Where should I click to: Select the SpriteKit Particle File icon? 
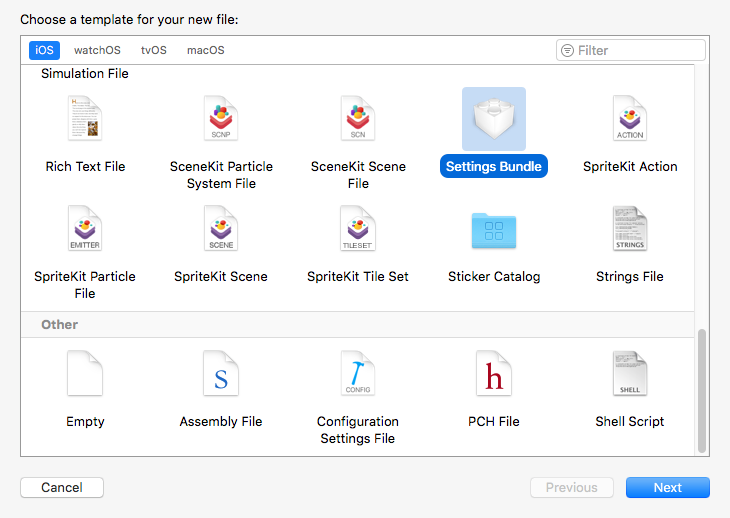click(85, 229)
